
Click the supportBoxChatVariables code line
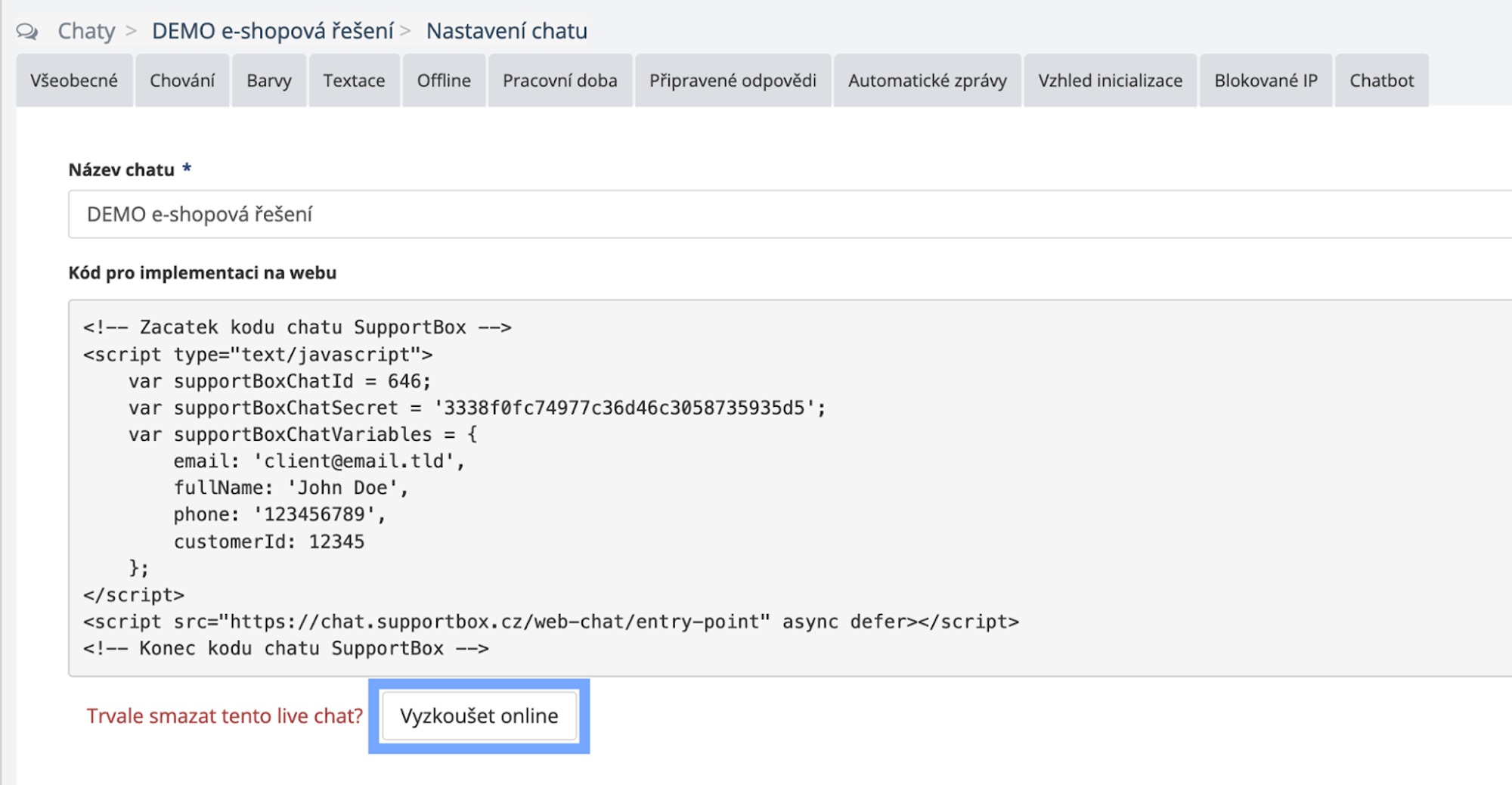[302, 434]
